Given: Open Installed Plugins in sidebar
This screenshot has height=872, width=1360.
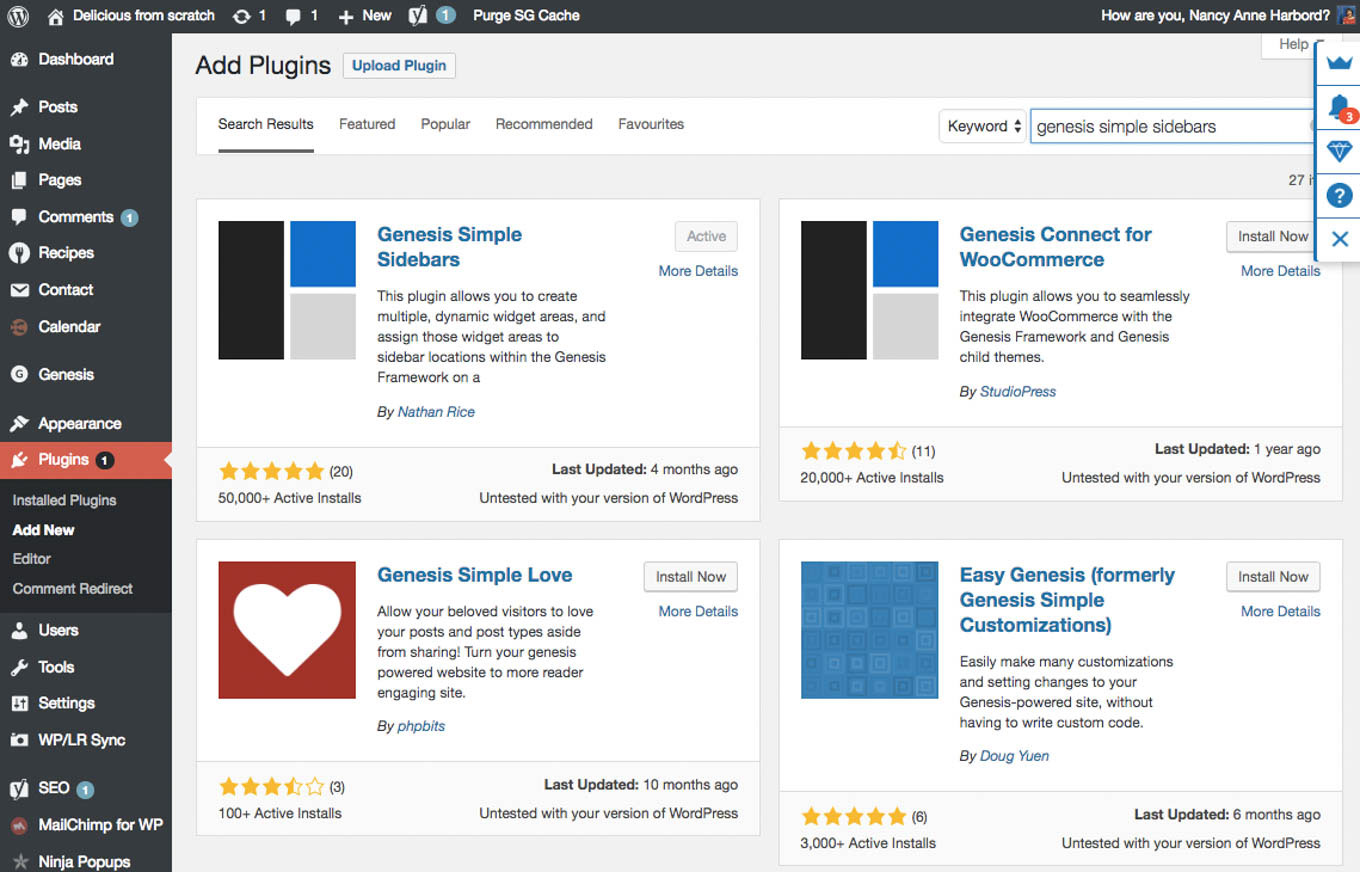Looking at the screenshot, I should coord(65,500).
